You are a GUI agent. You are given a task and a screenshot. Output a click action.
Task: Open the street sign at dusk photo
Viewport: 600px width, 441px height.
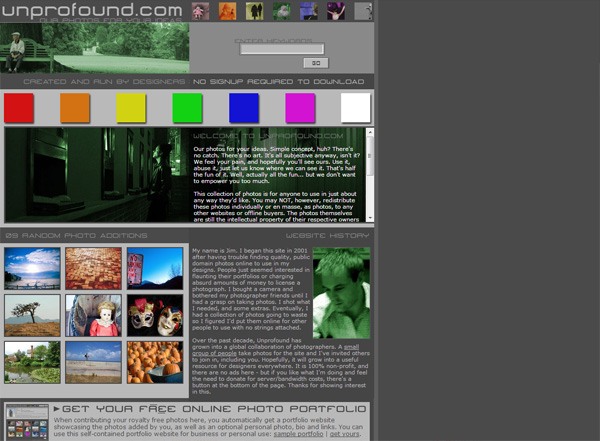click(x=155, y=268)
